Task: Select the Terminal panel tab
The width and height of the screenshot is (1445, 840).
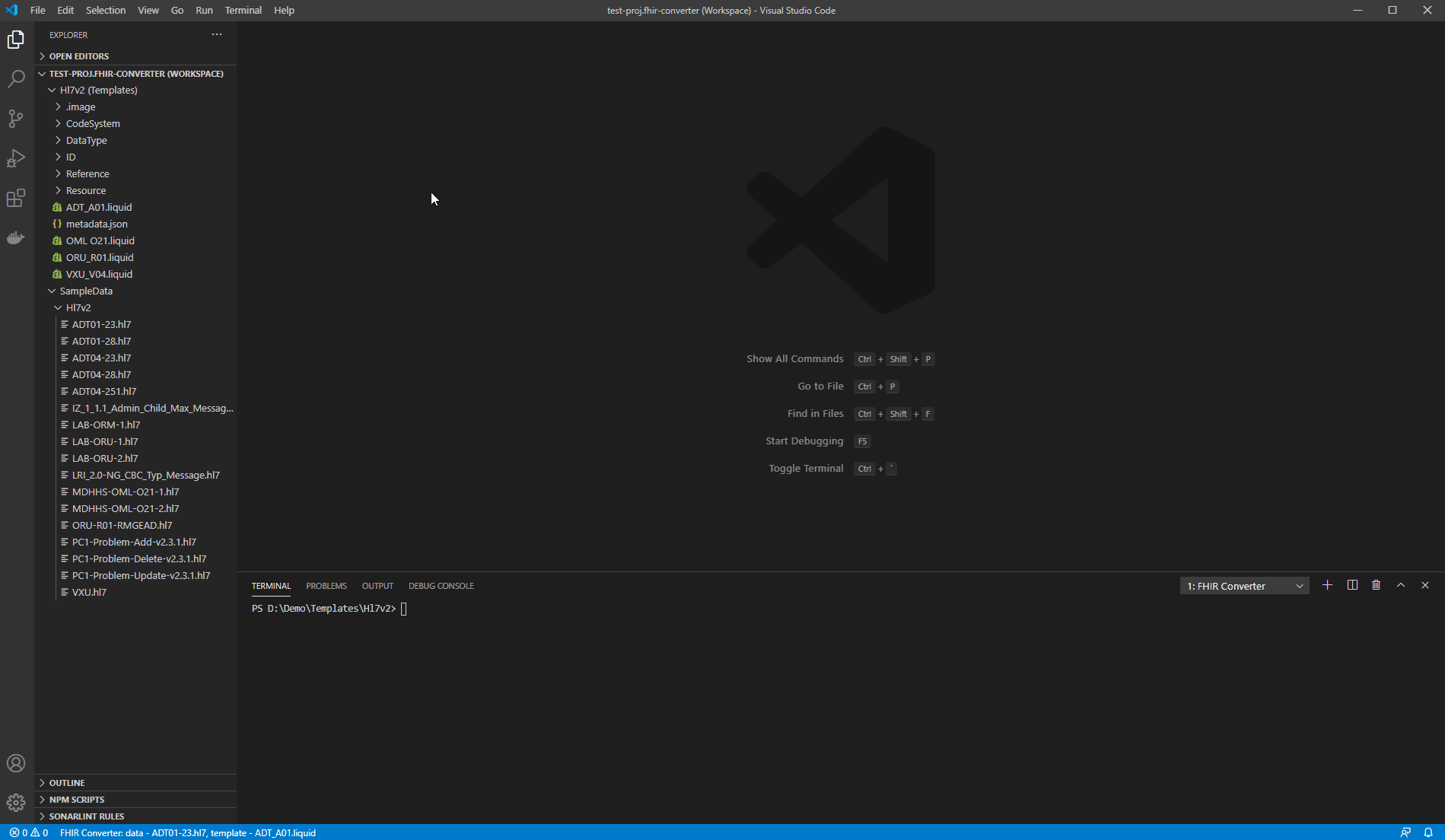Action: pos(271,586)
